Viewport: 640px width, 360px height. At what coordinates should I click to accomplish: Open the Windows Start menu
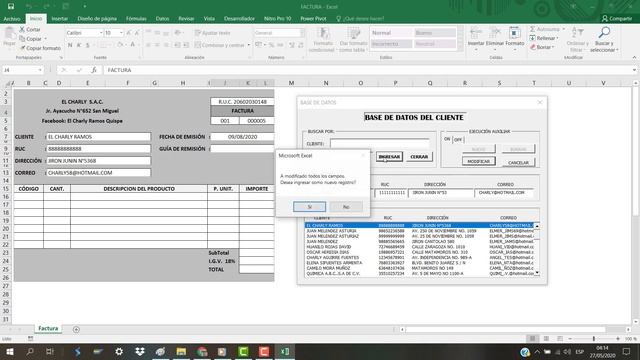coord(9,351)
